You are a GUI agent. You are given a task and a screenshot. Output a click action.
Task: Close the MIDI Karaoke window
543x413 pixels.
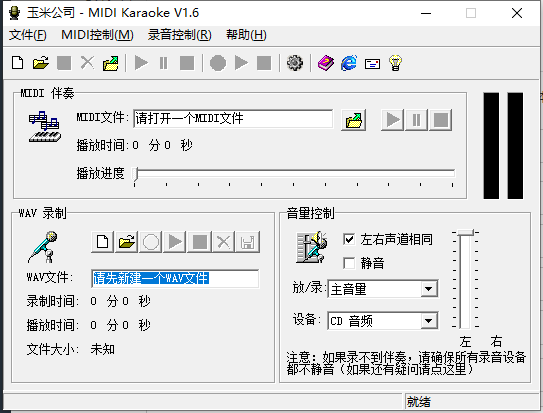click(x=517, y=14)
